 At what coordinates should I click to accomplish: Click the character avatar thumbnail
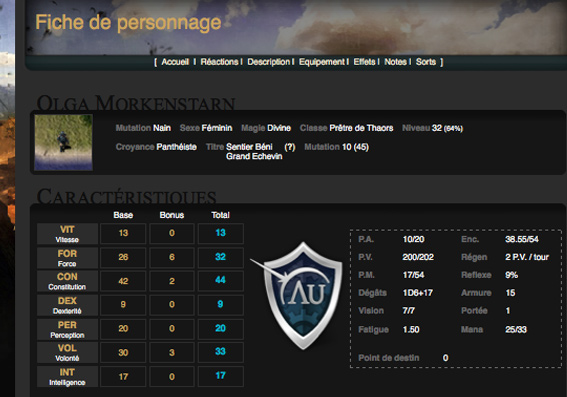click(x=63, y=142)
